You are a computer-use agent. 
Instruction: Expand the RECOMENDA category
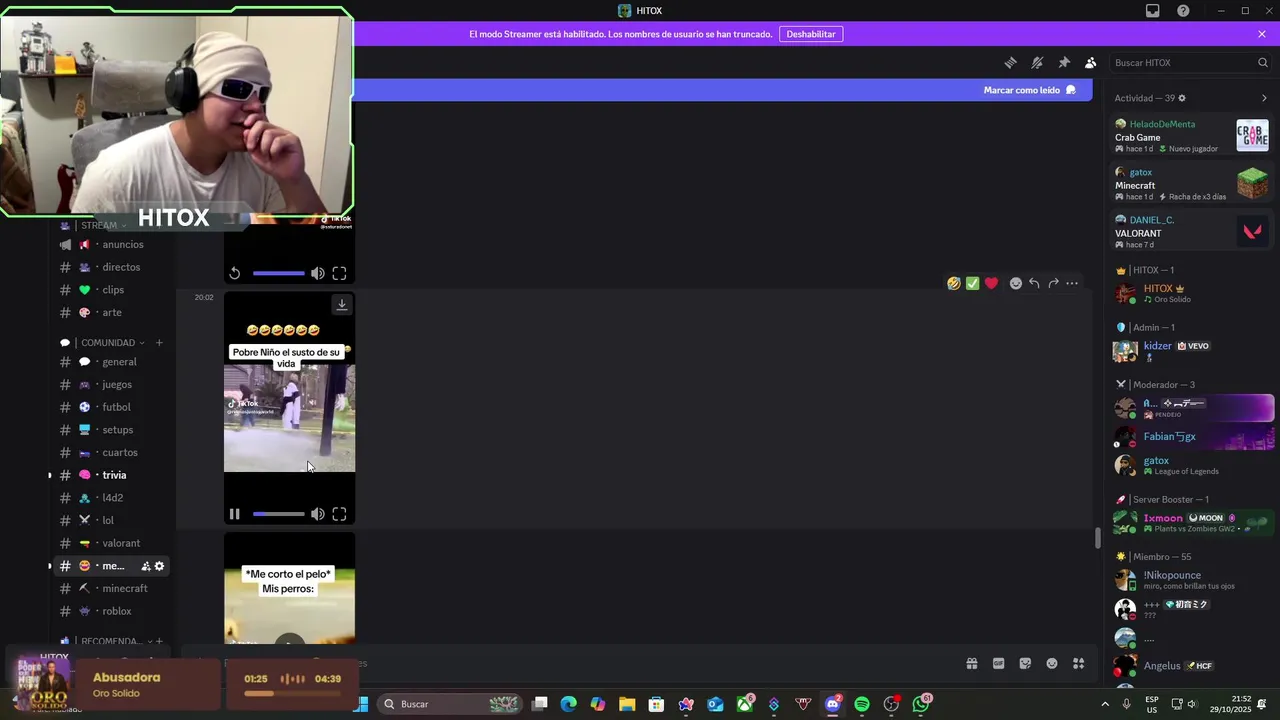pos(111,641)
